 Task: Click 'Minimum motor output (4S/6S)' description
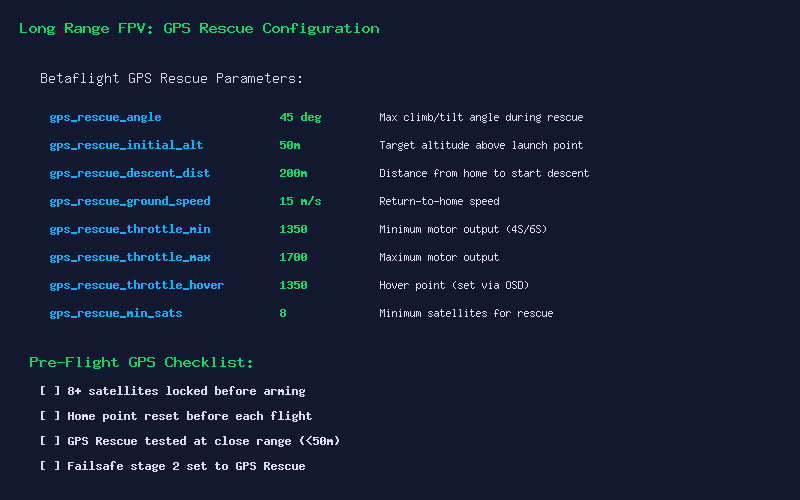click(463, 230)
